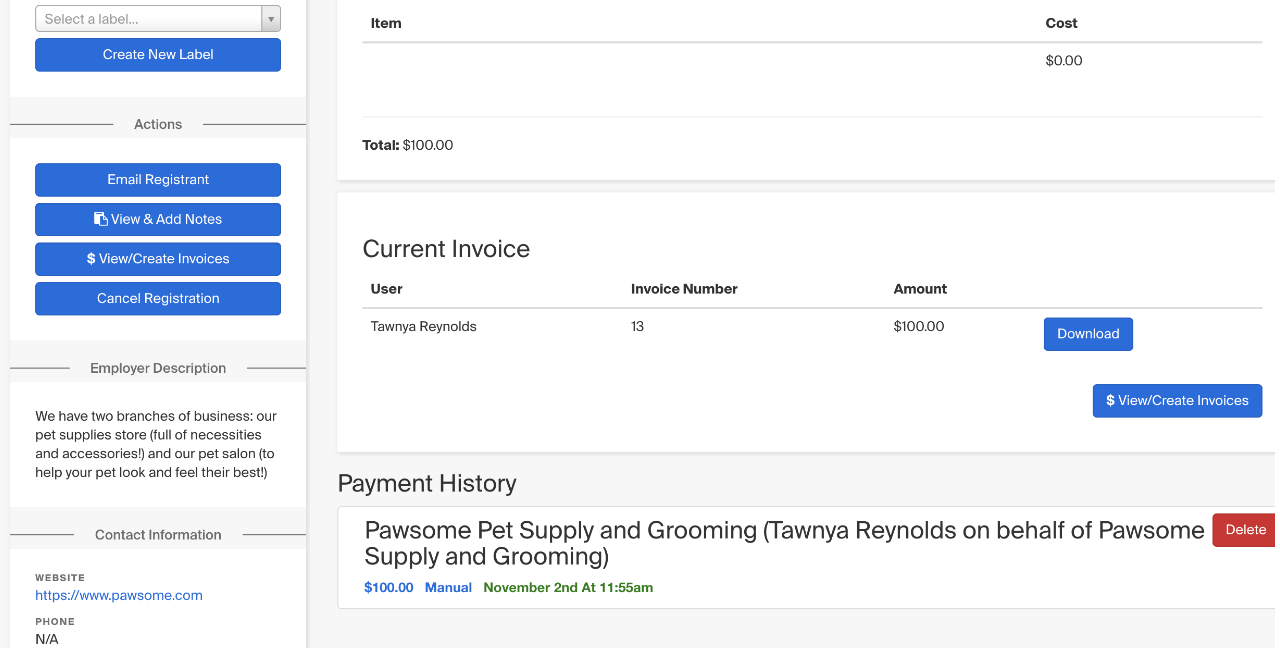Click the label dropdown arrow
The image size is (1280, 648).
(270, 19)
